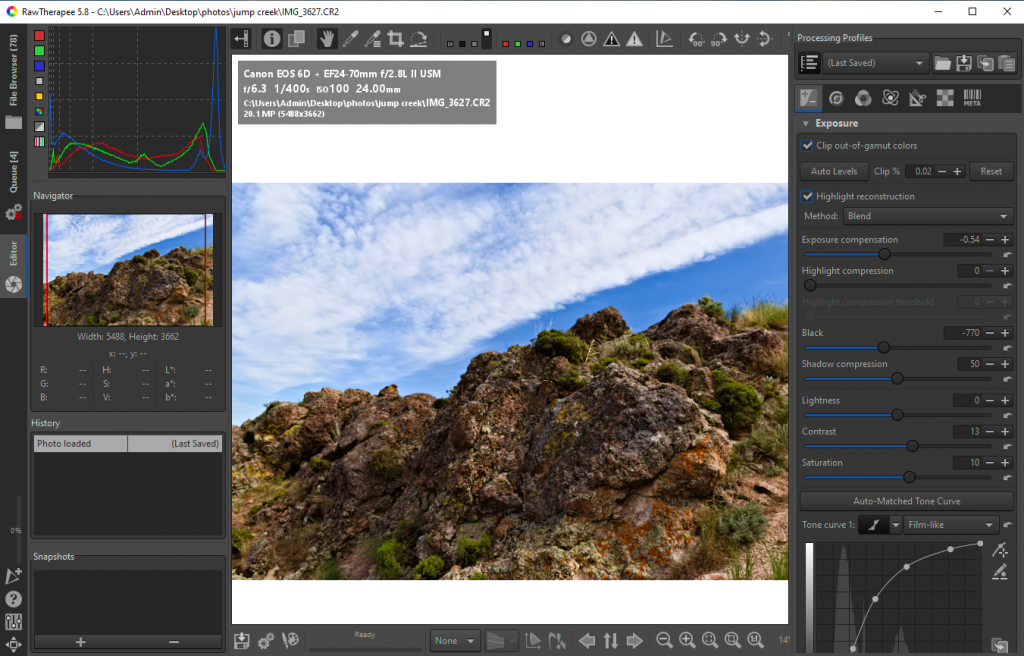This screenshot has height=656, width=1024.
Task: Open the Processing Profiles dropdown
Action: click(x=877, y=63)
